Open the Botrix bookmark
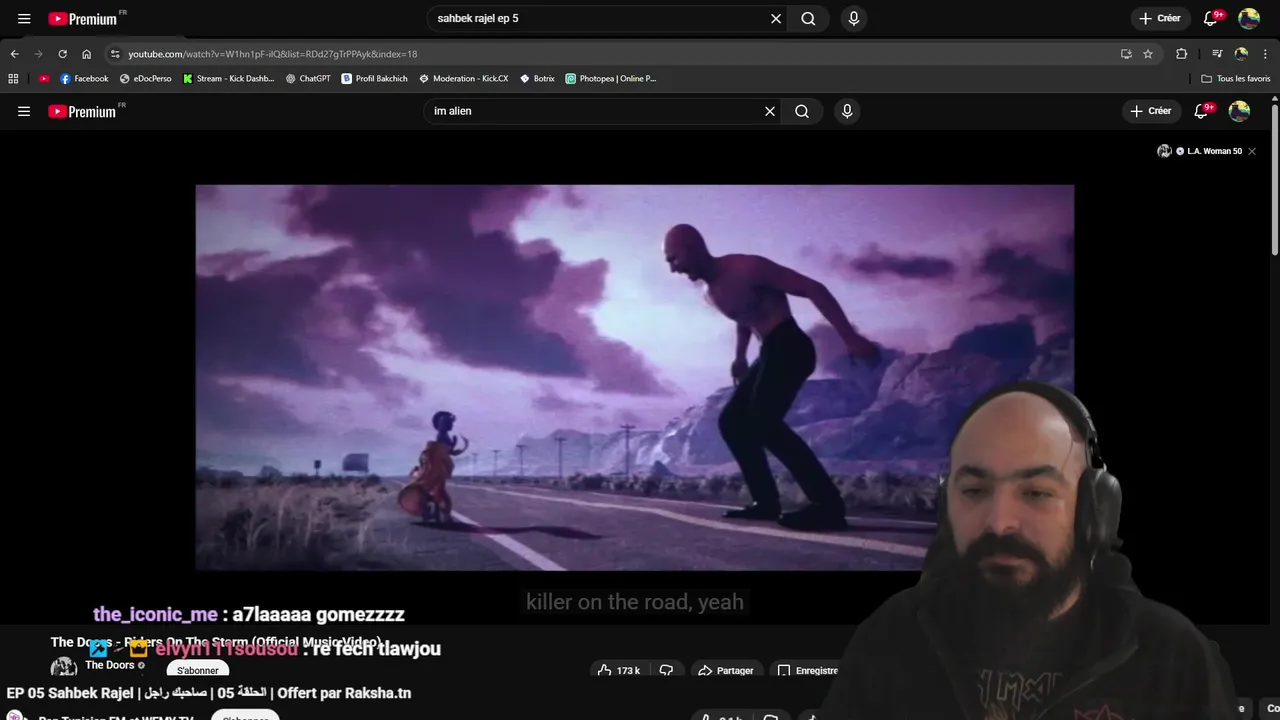 [537, 78]
